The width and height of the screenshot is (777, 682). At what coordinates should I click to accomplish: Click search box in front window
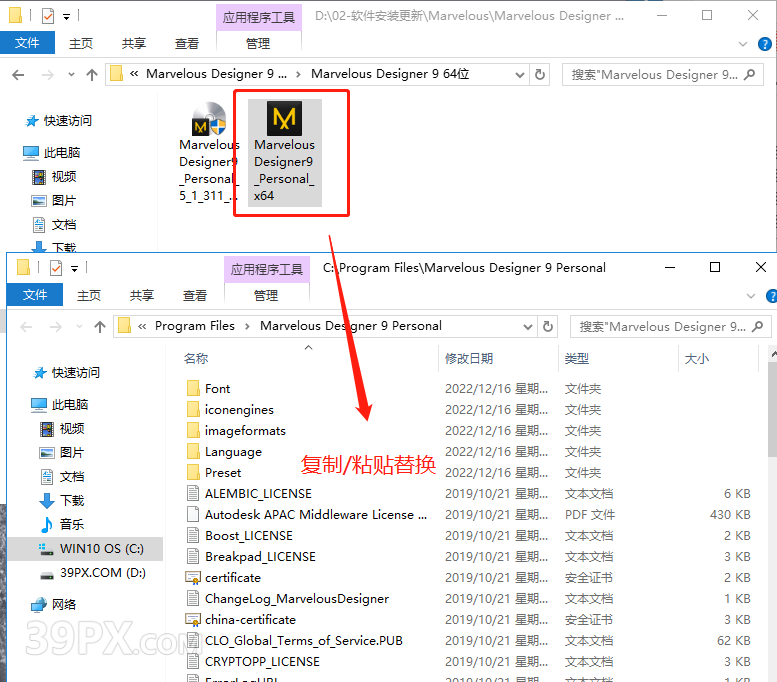(x=670, y=327)
